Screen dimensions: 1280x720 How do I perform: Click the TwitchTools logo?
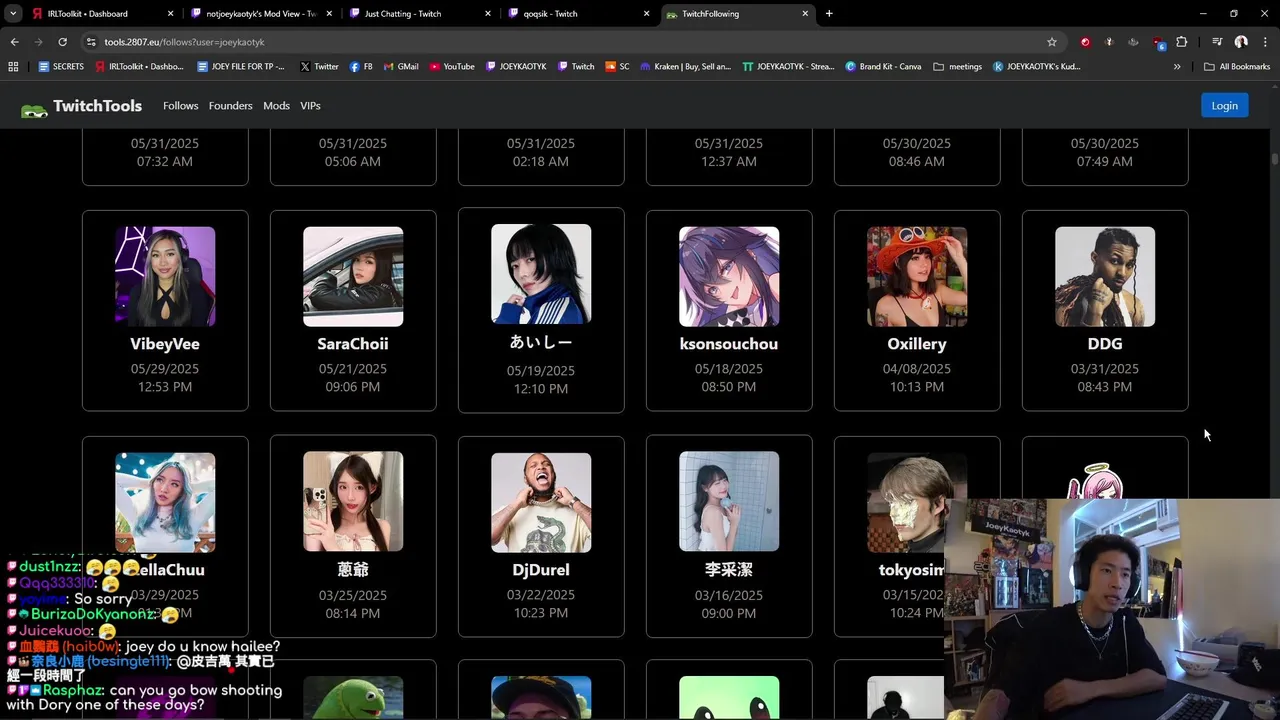click(81, 106)
